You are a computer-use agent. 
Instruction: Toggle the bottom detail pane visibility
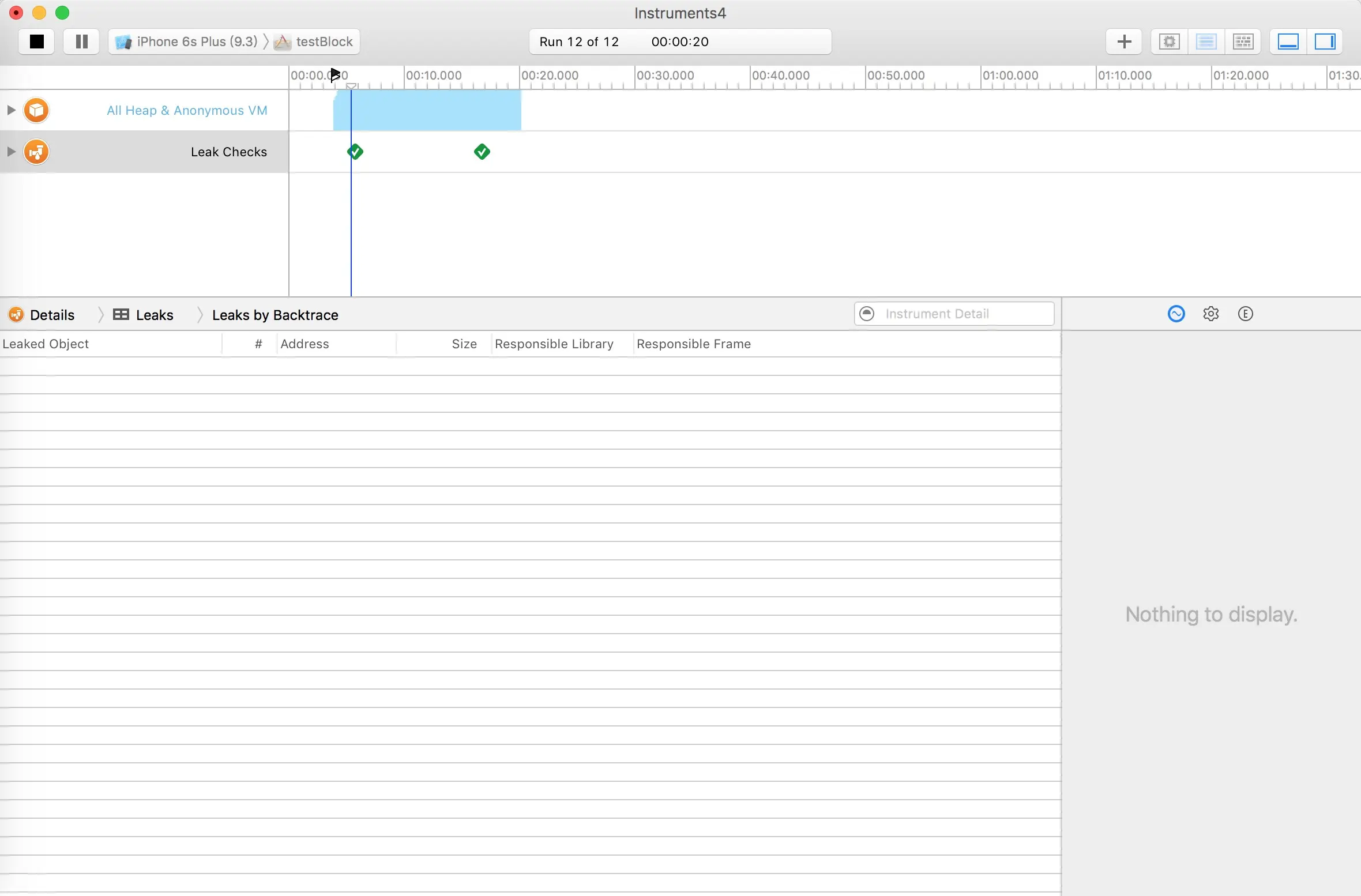[x=1288, y=42]
